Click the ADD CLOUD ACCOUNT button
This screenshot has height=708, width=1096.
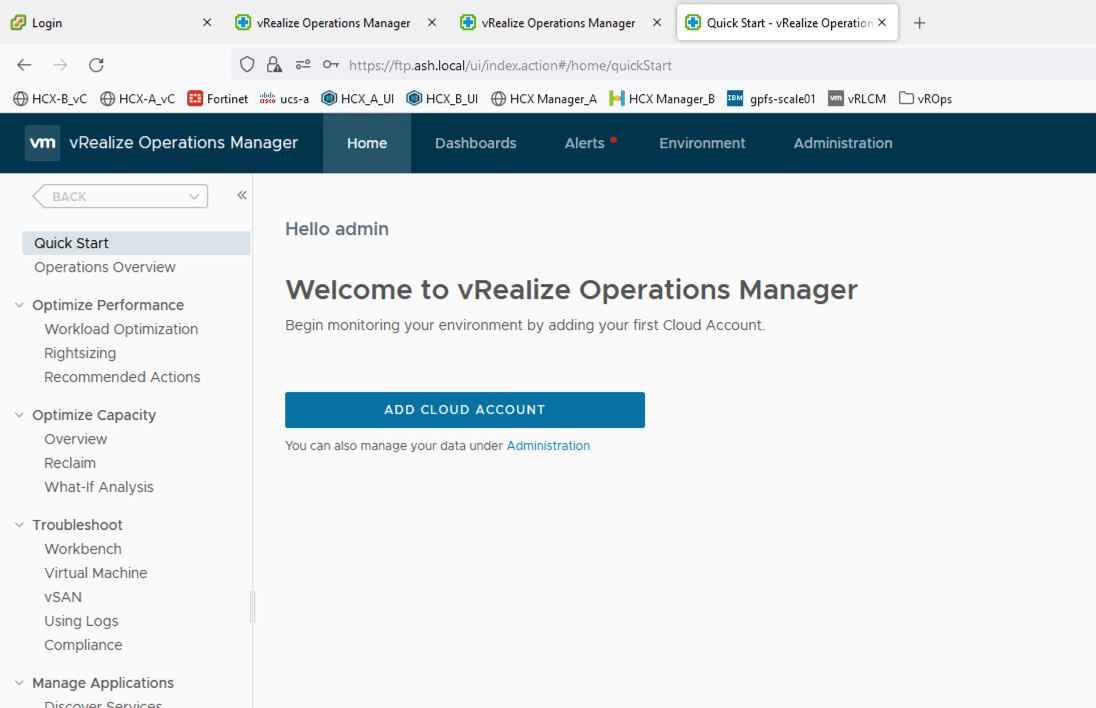(464, 409)
